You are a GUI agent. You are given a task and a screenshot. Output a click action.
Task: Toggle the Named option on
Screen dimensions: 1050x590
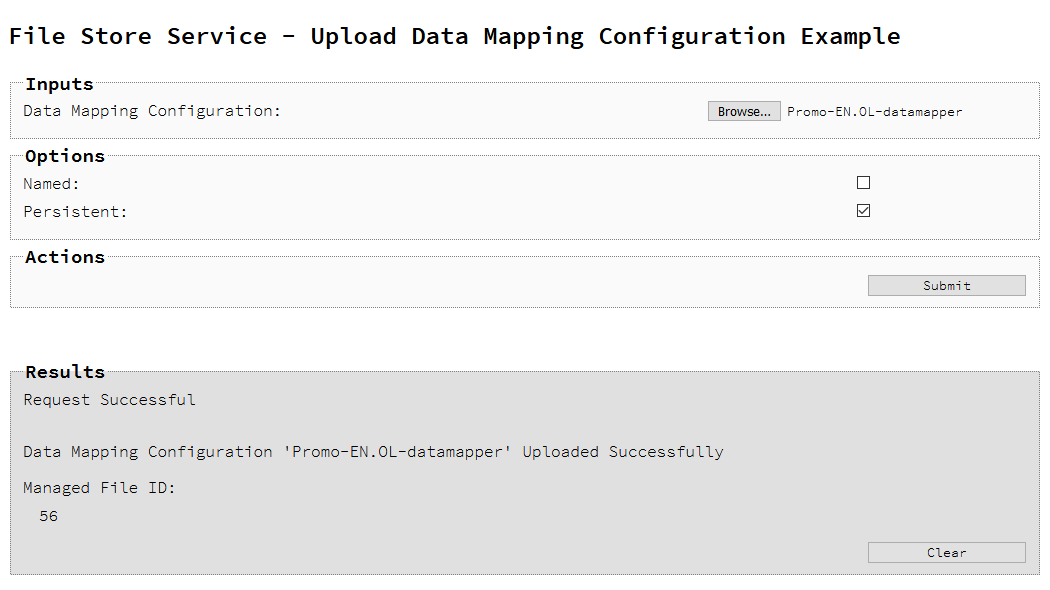click(x=864, y=183)
